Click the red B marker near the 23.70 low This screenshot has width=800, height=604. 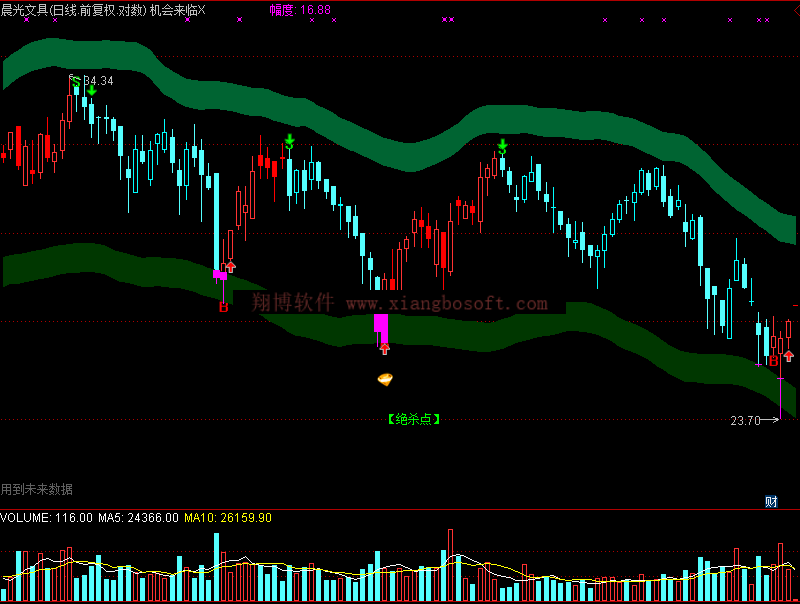773,362
